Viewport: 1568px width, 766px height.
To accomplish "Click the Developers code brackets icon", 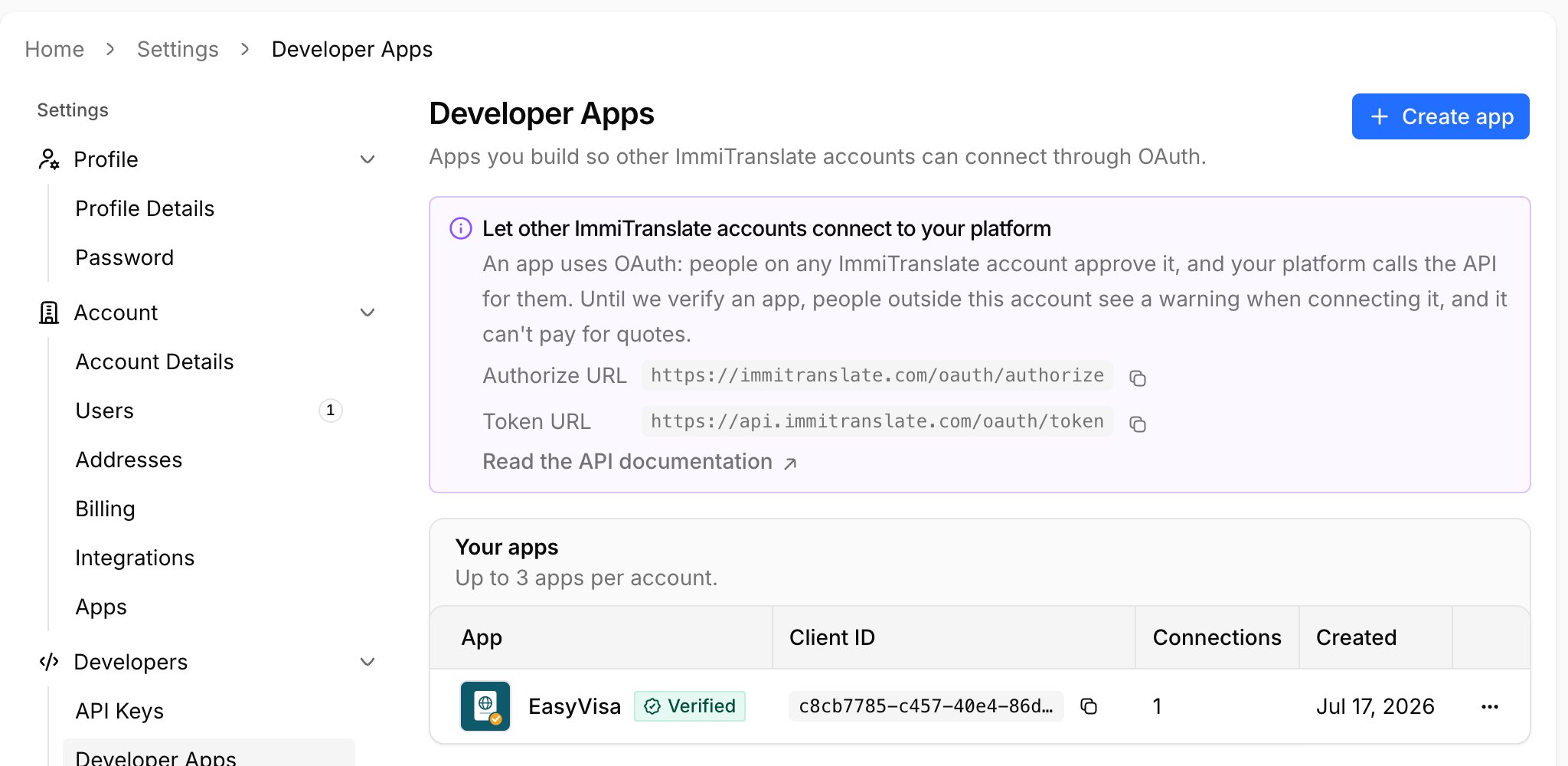I will [x=49, y=662].
